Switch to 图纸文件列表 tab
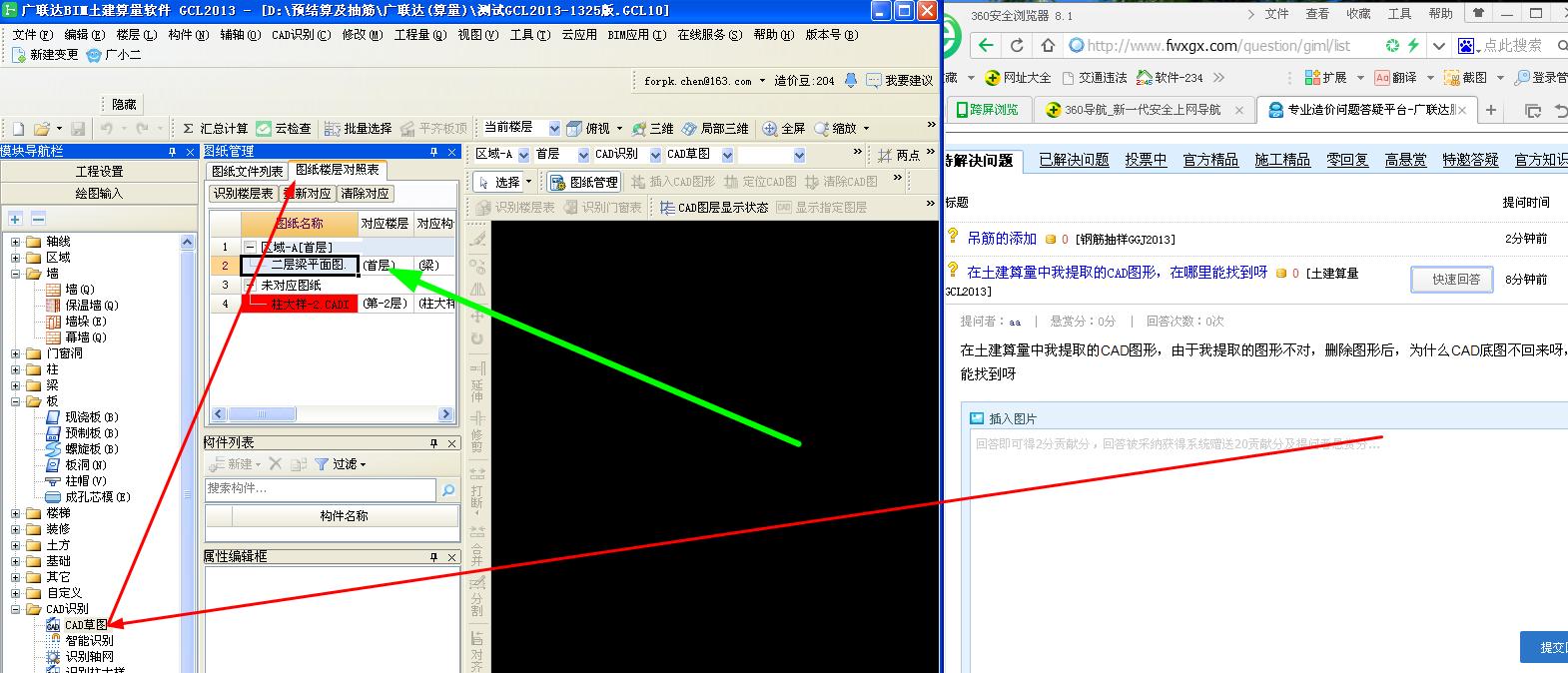This screenshot has height=673, width=1568. (248, 172)
